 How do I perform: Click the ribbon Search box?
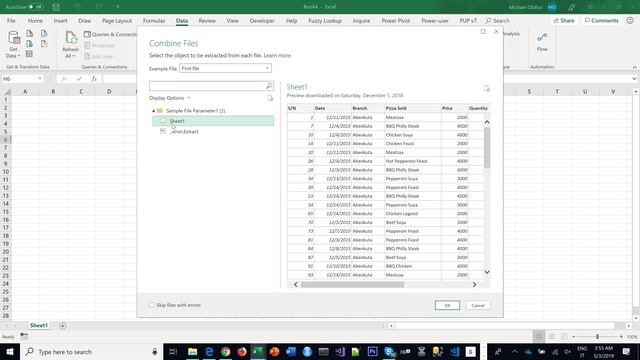(498, 21)
